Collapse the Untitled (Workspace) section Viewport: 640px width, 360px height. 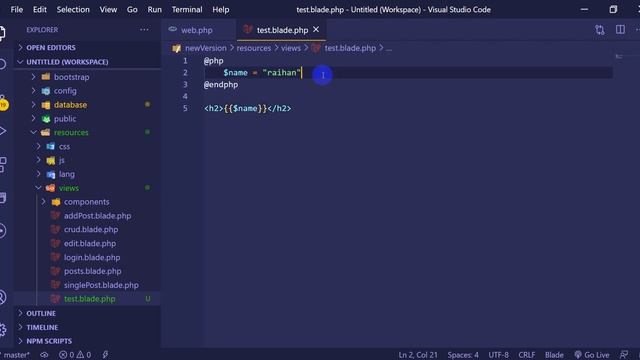pos(88,62)
